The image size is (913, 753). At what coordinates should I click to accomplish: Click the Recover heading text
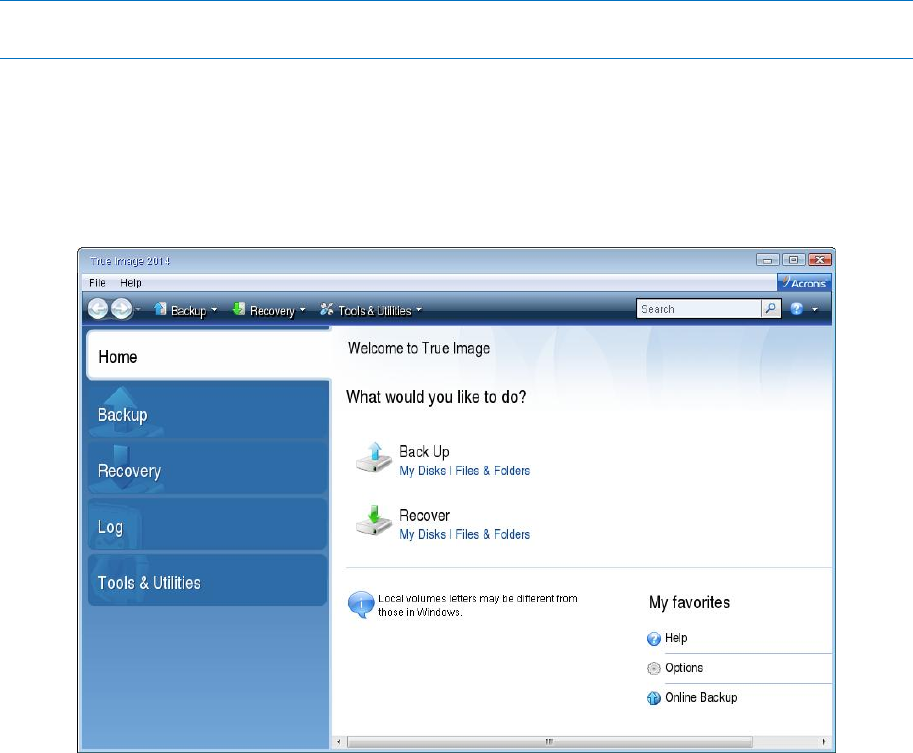[424, 515]
